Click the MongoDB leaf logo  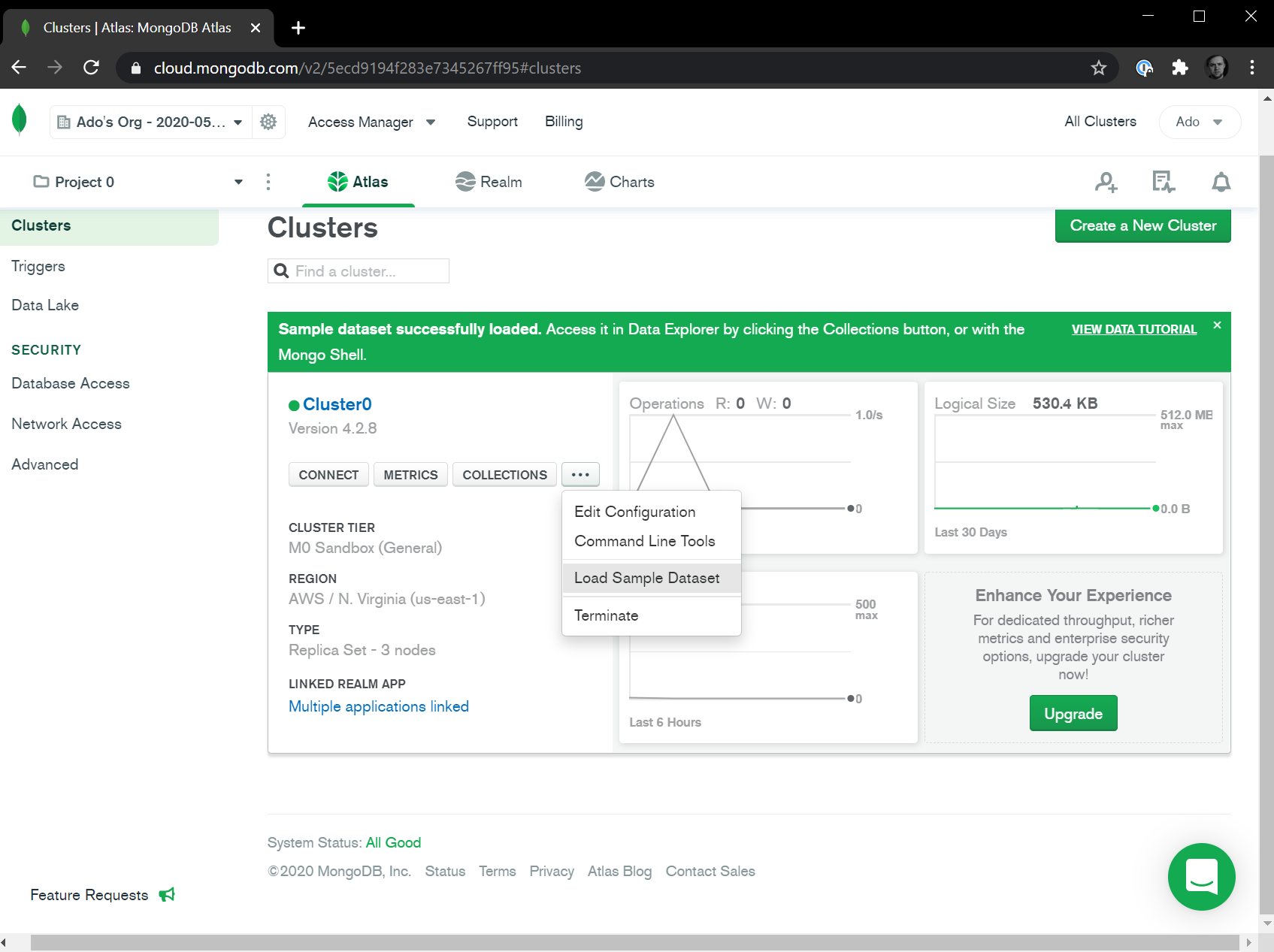[x=20, y=120]
